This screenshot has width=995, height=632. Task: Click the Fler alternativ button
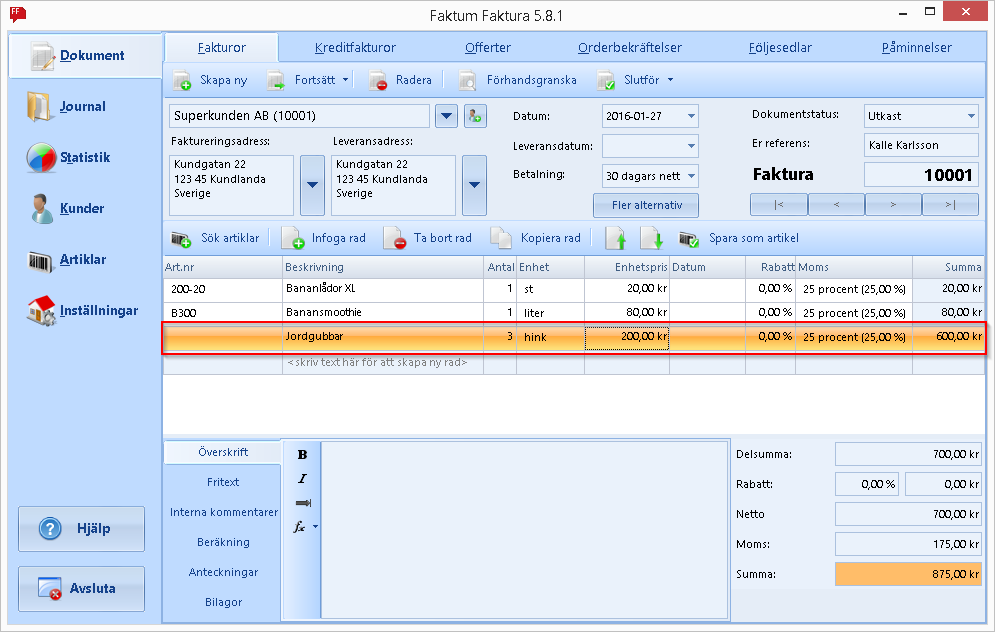[x=646, y=206]
